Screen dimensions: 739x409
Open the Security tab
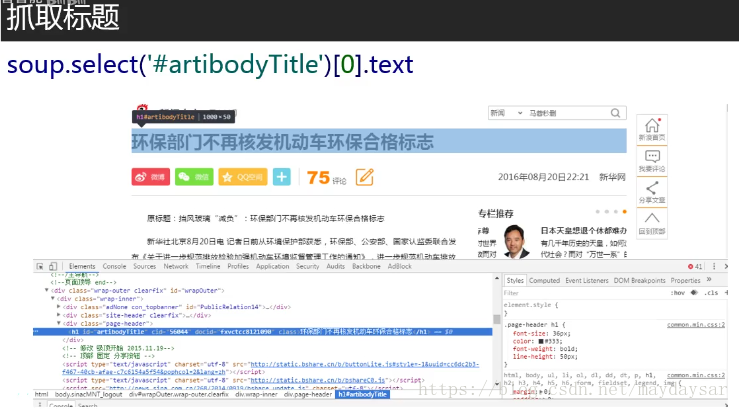click(x=308, y=266)
